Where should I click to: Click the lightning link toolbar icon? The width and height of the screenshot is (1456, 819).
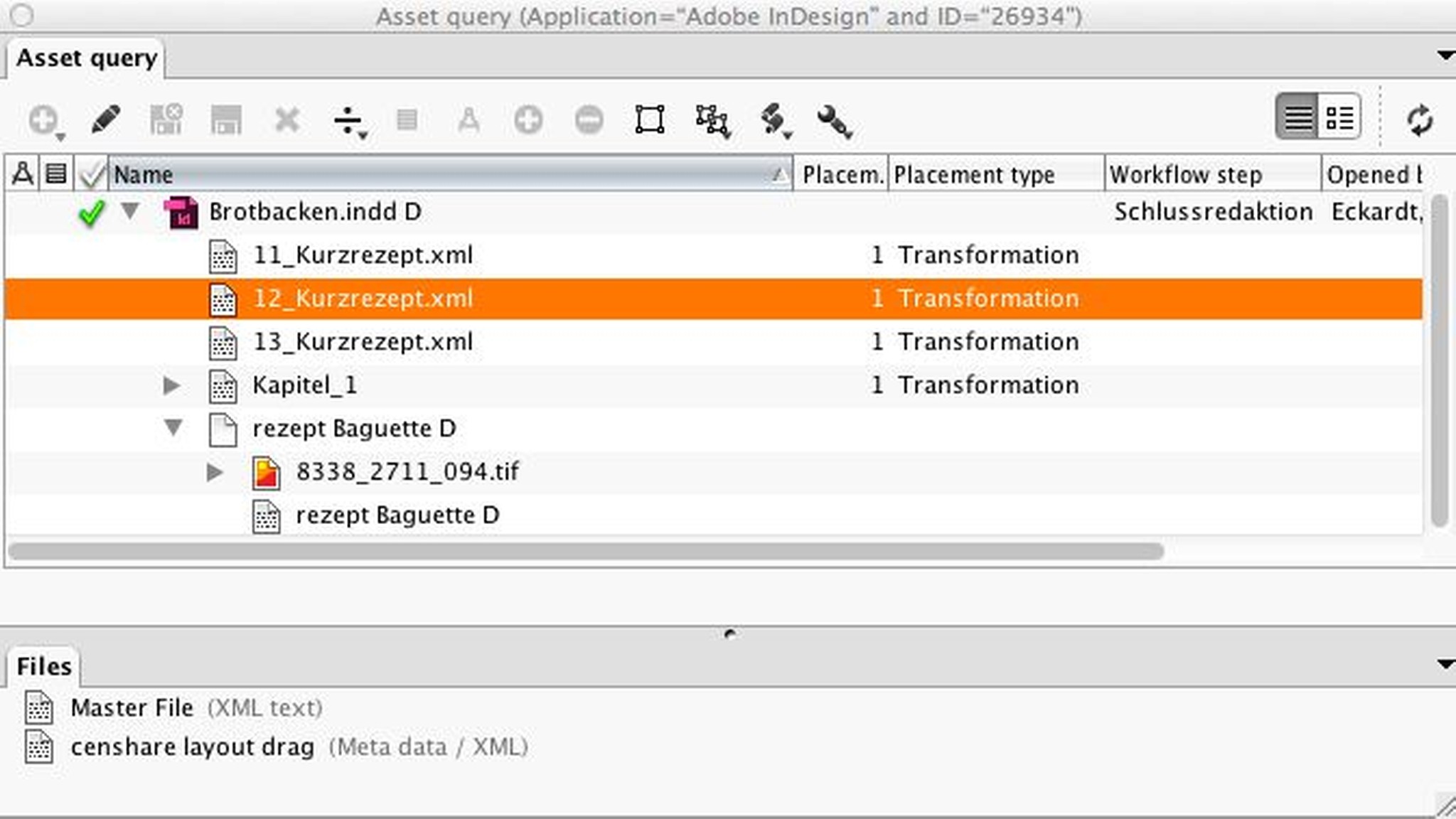click(773, 119)
